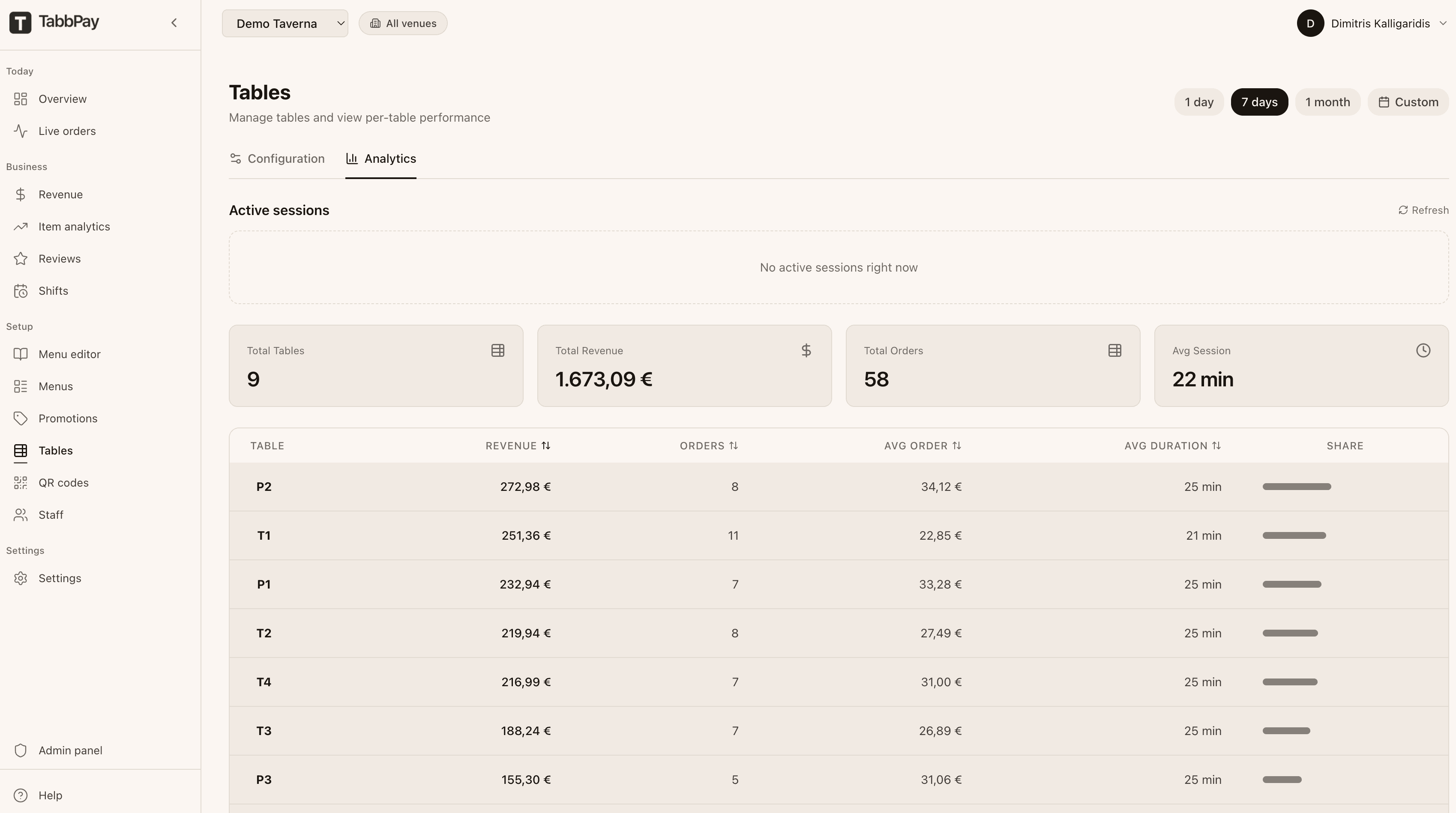Sort table by Orders column
1456x813 pixels.
pos(709,446)
